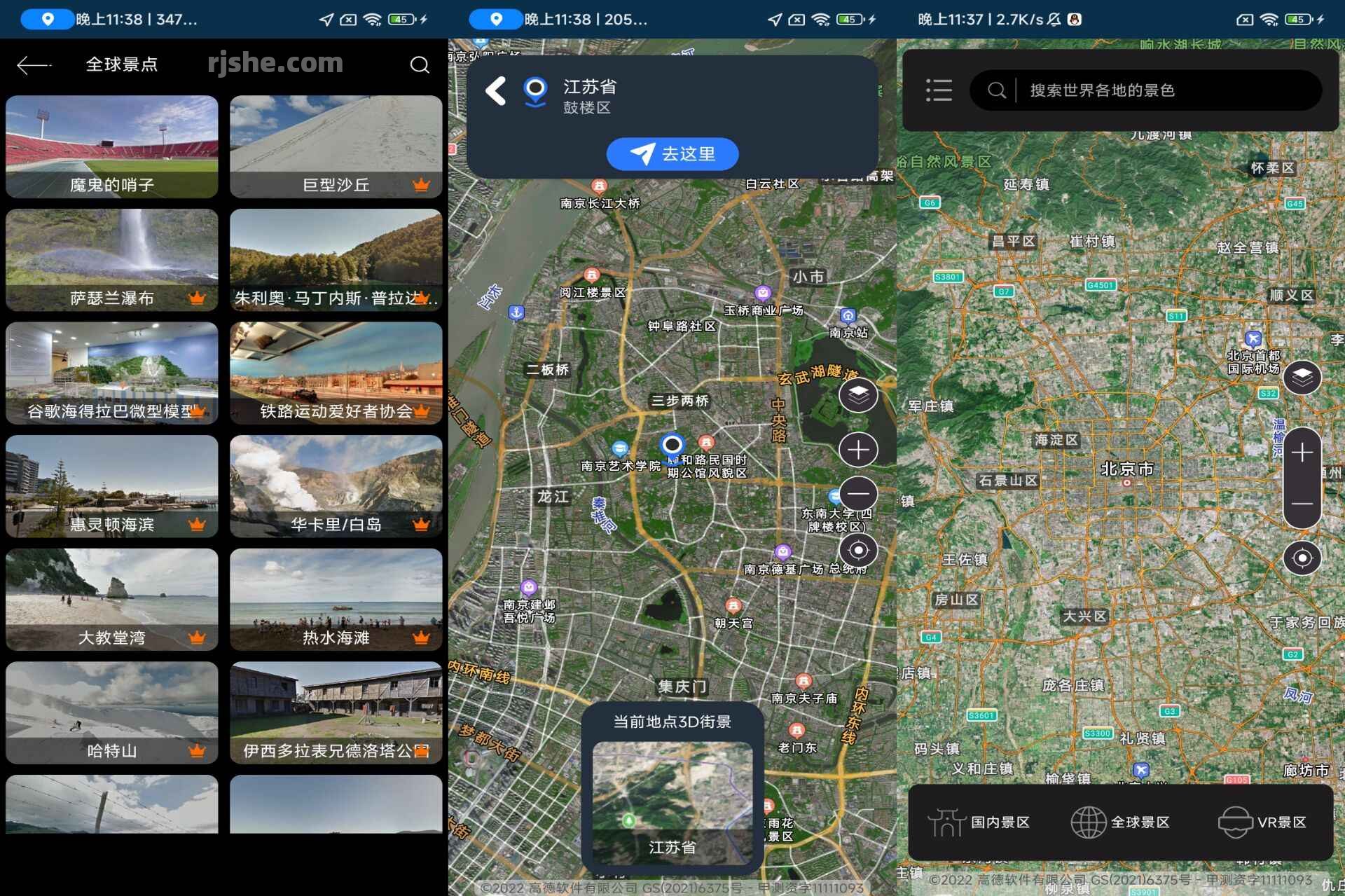
Task: Zoom out on the Nanjing satellite map
Action: click(x=858, y=494)
